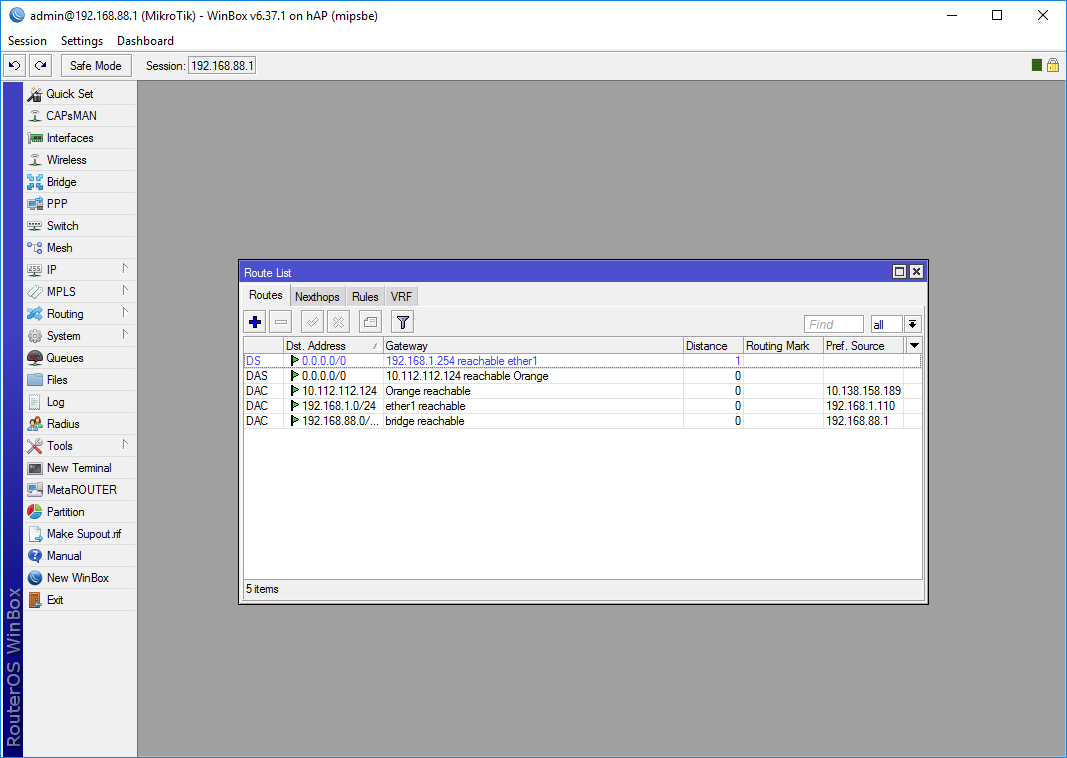Click the Make Supout.rif icon
1067x758 pixels.
pyautogui.click(x=35, y=534)
